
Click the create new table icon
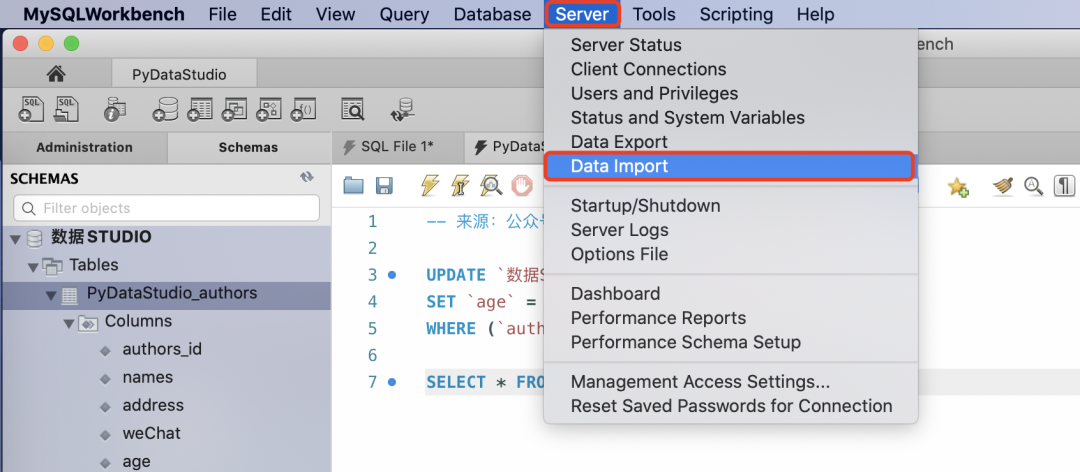point(200,109)
